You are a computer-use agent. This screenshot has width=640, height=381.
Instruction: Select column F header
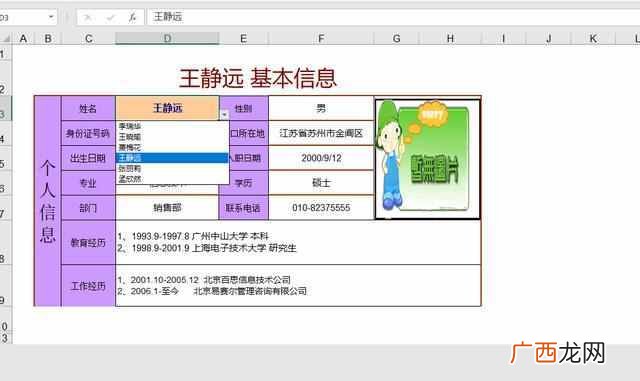click(x=321, y=39)
